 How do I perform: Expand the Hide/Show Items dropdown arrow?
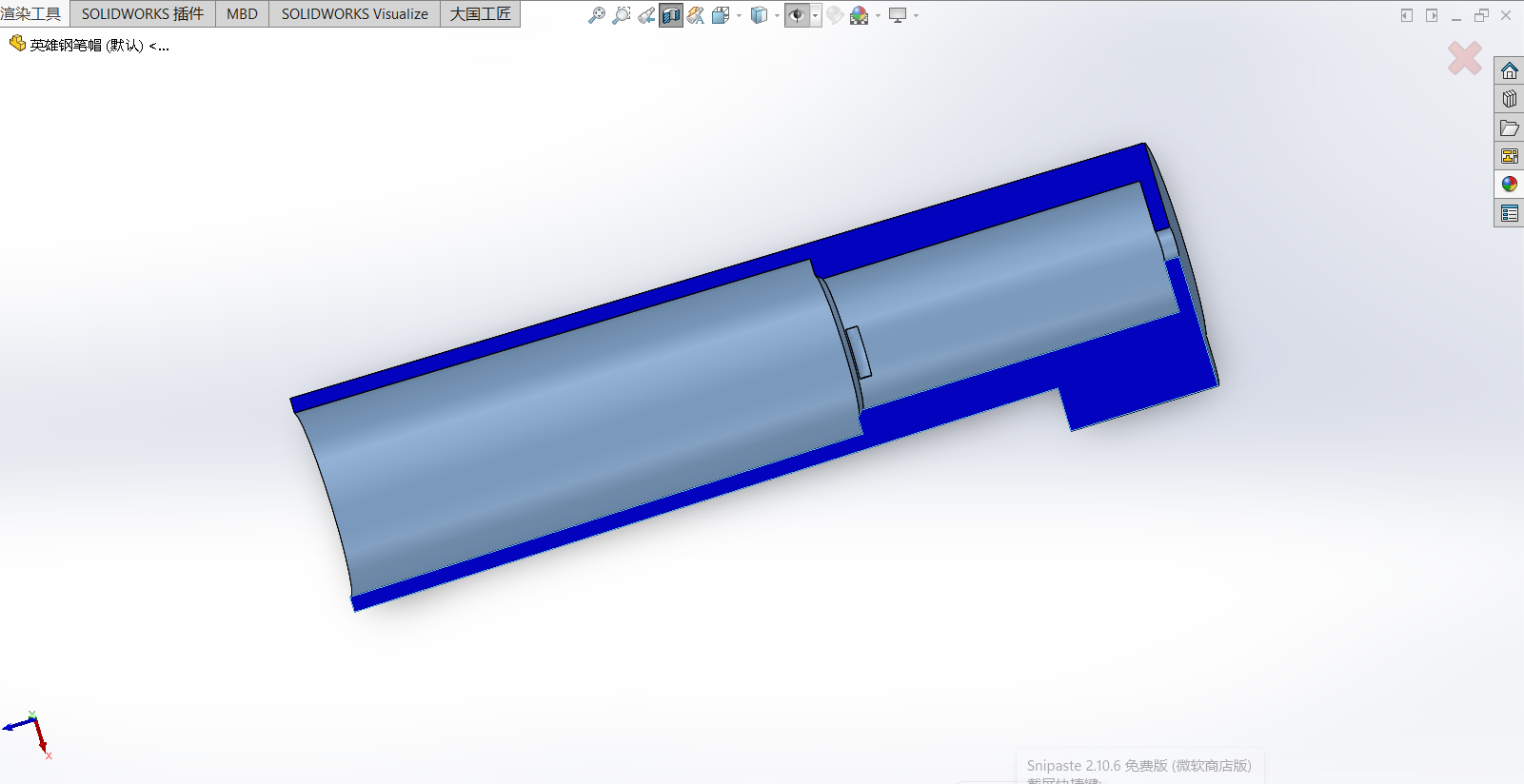pyautogui.click(x=816, y=15)
